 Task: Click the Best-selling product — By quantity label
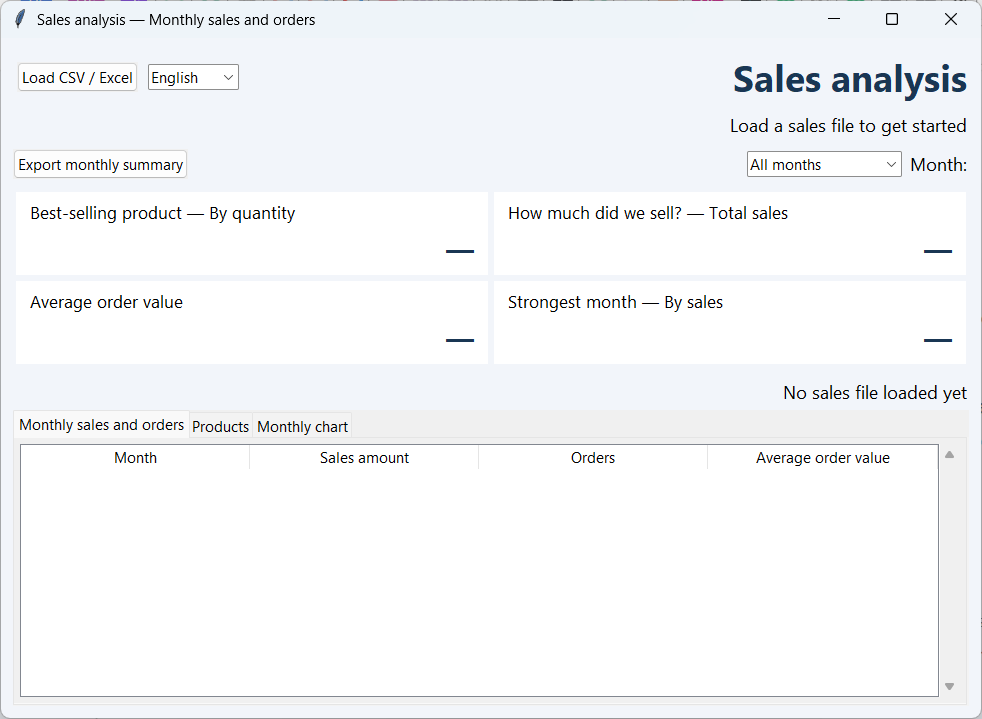point(163,213)
